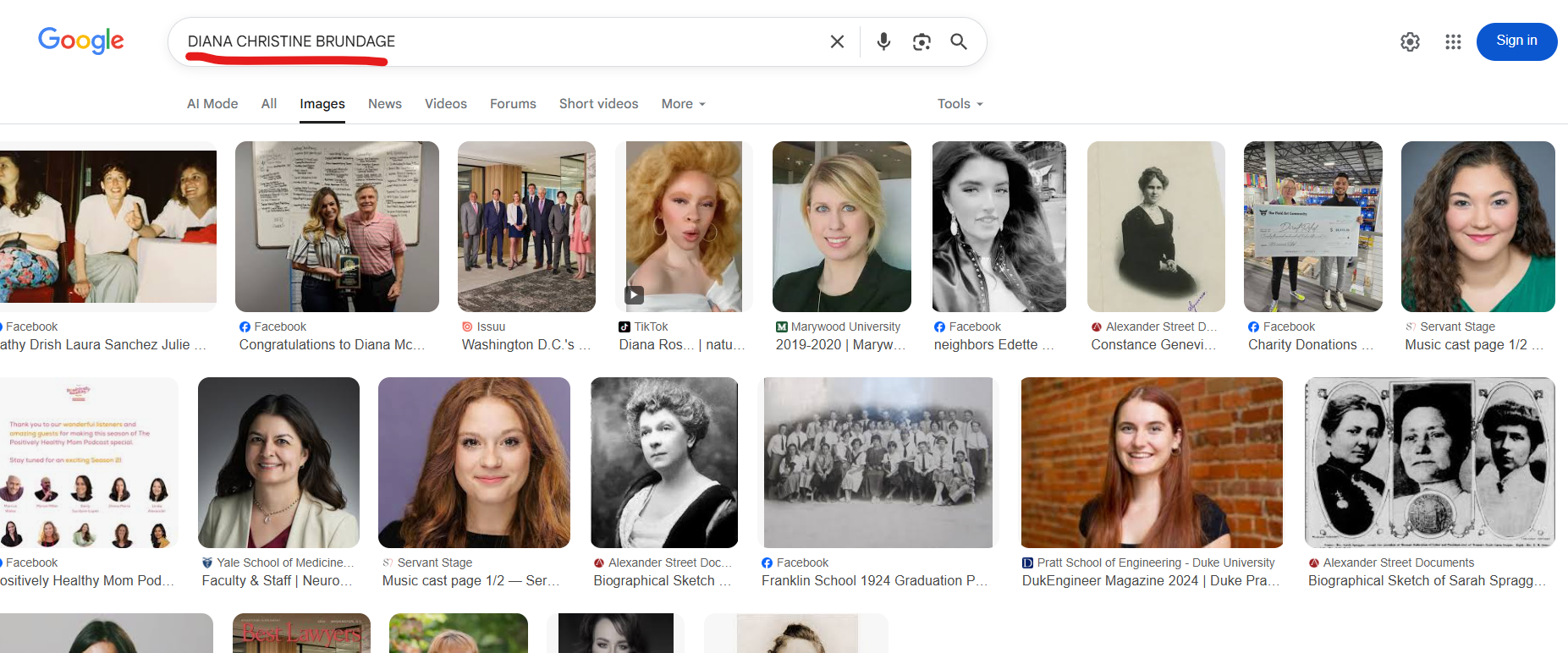Image resolution: width=1568 pixels, height=653 pixels.
Task: Click the Sign in button
Action: 1516,41
